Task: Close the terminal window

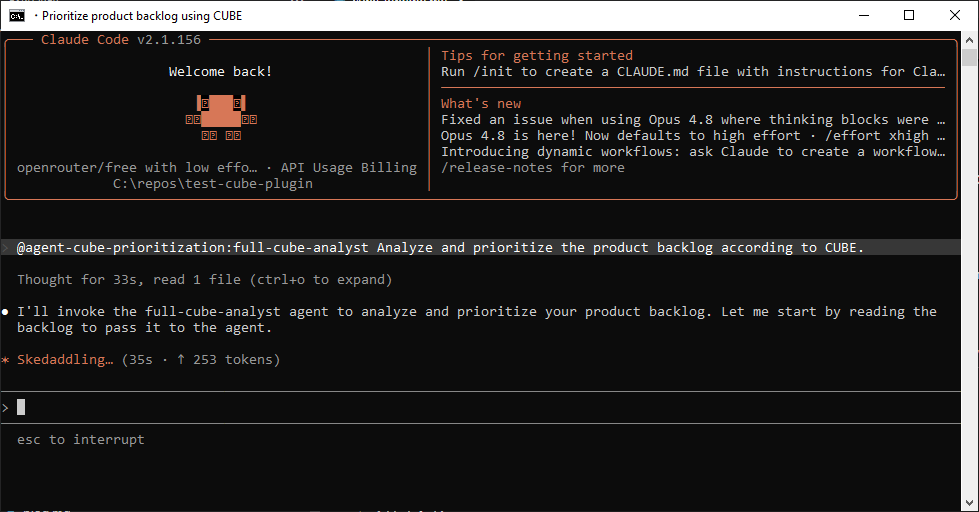Action: [955, 16]
